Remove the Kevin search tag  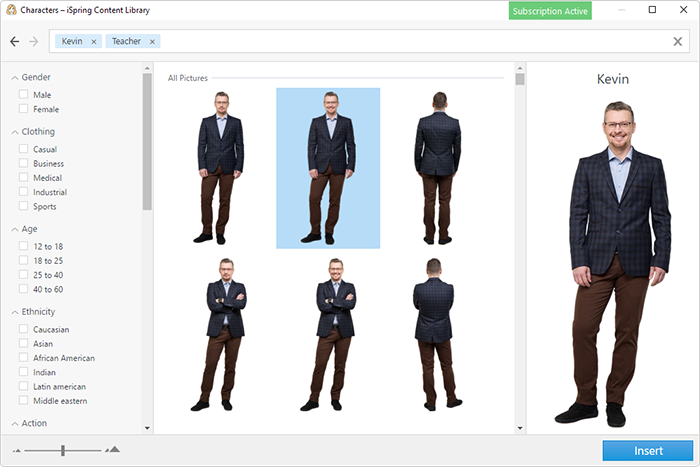[x=94, y=42]
